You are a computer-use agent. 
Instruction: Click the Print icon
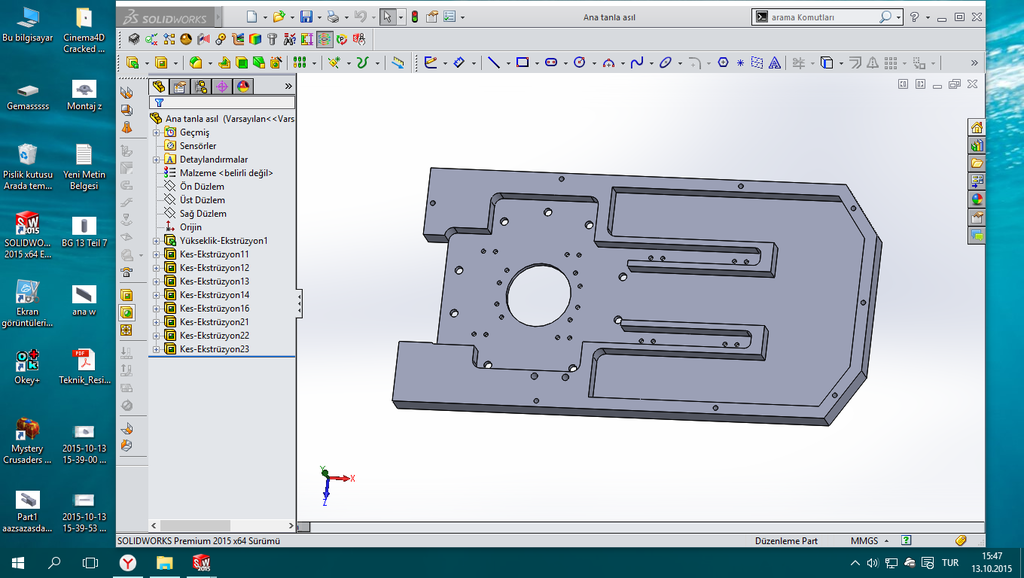(332, 17)
